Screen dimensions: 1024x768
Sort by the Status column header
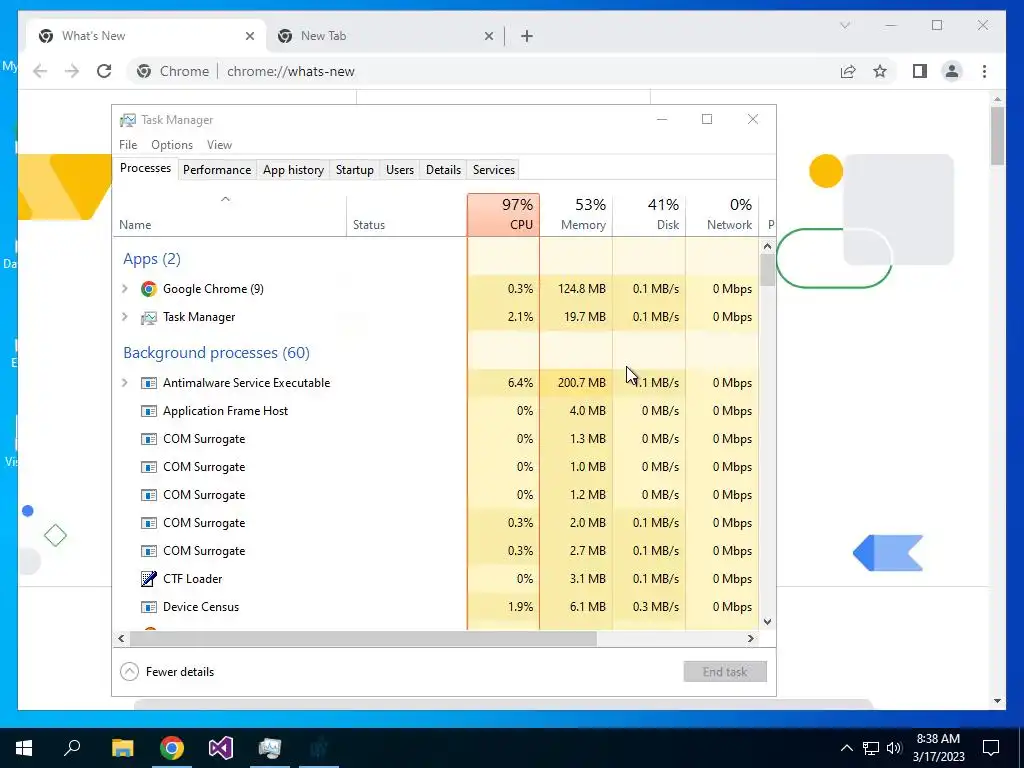click(x=407, y=215)
